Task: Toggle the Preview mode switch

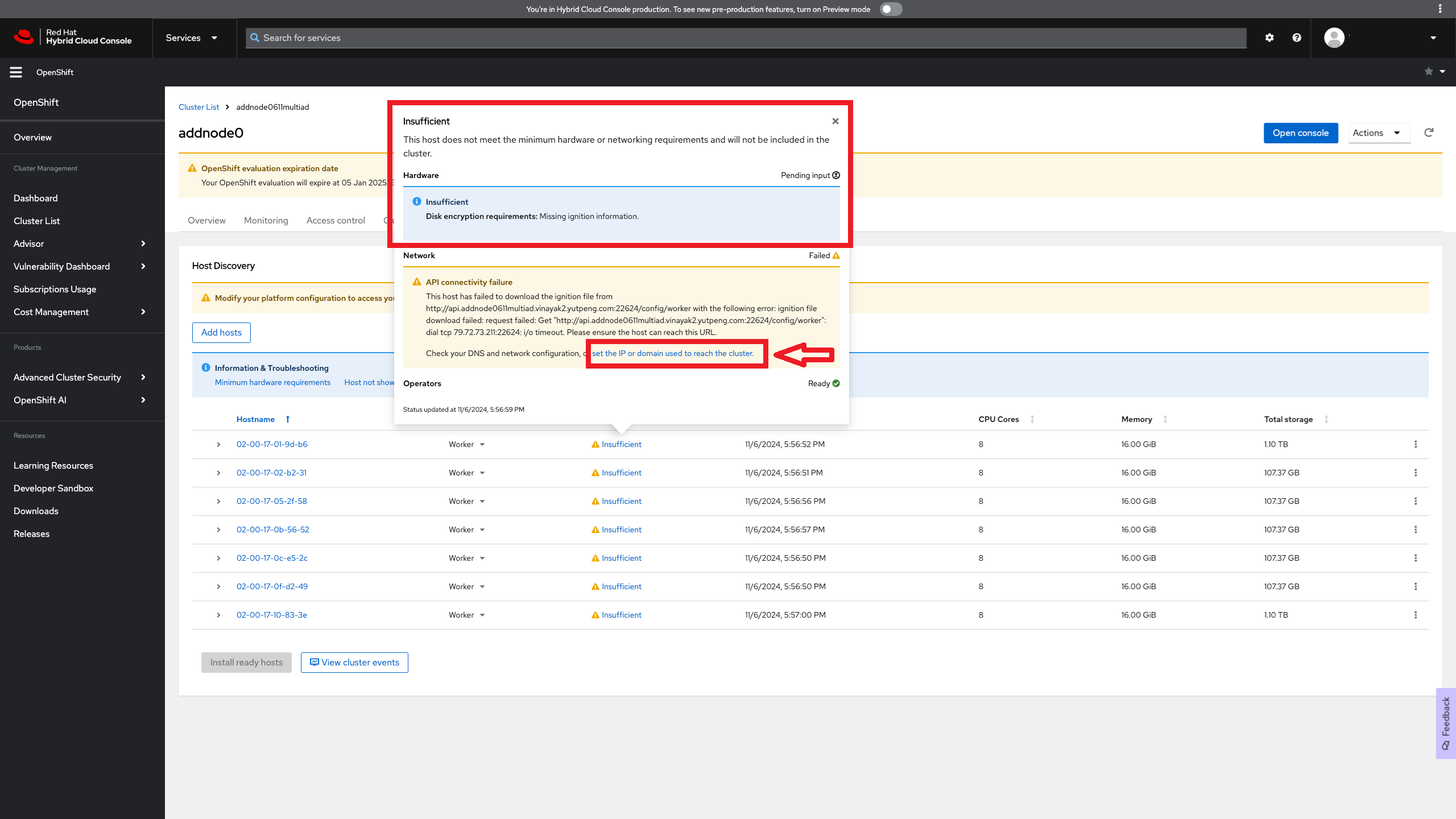Action: pyautogui.click(x=891, y=9)
